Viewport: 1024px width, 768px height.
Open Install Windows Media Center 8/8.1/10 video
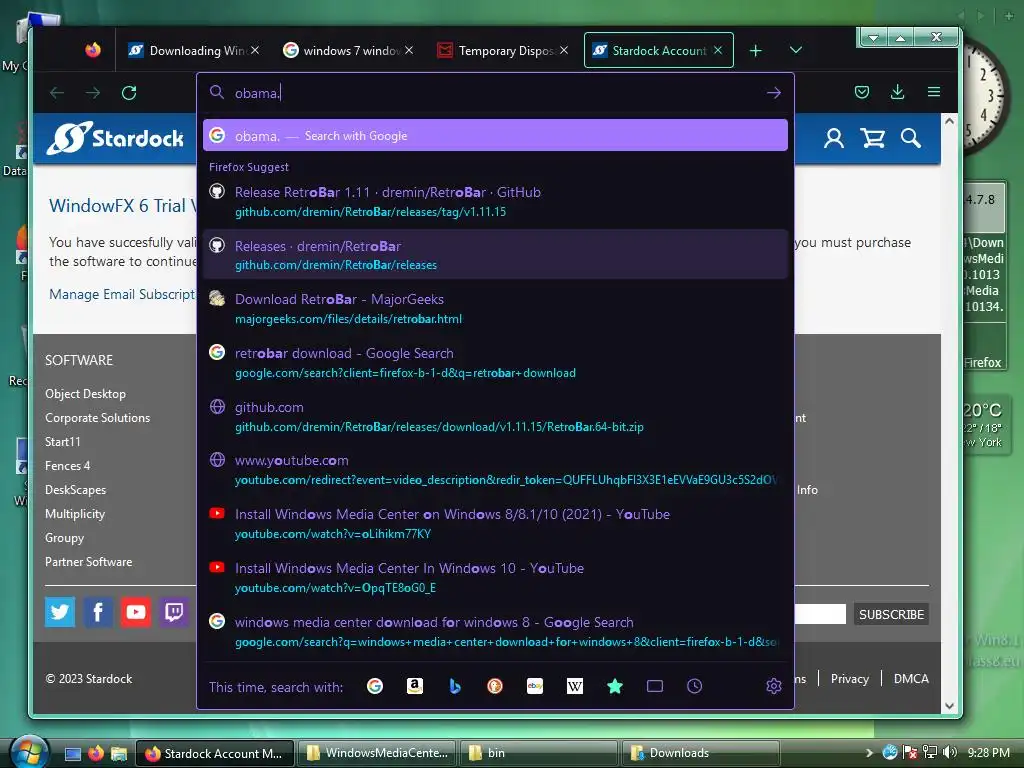[x=495, y=524]
